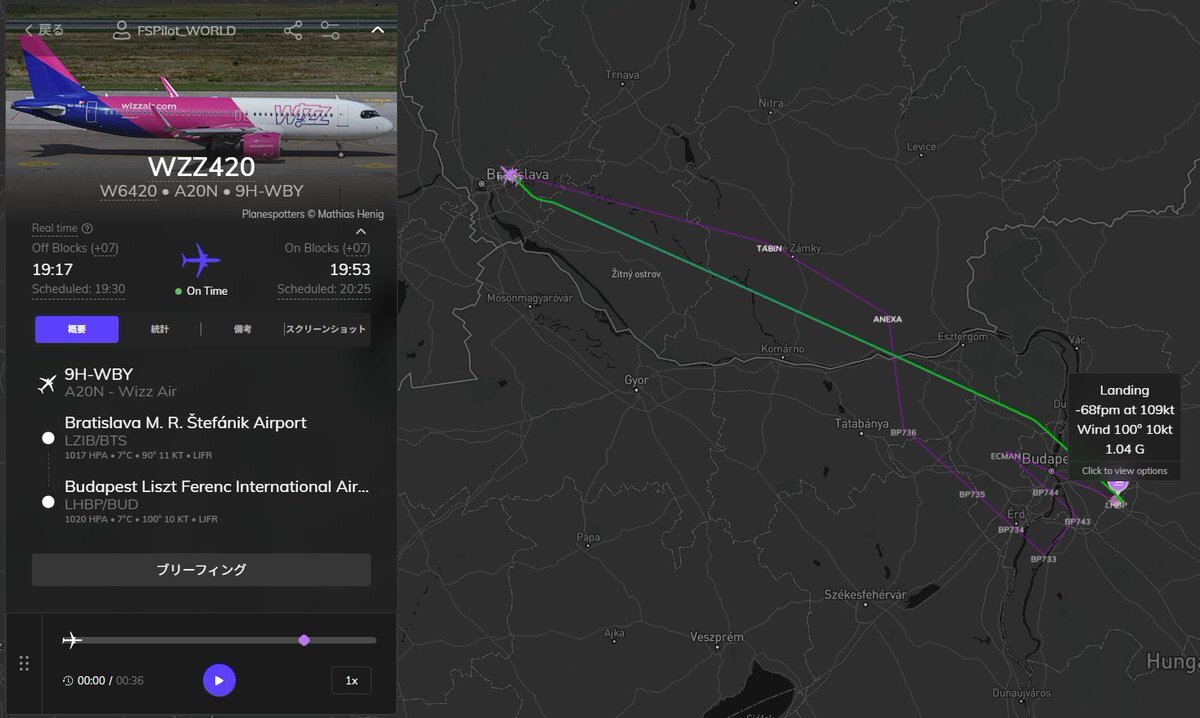Image resolution: width=1200 pixels, height=718 pixels.
Task: Click the FSPilot_WORLD user profile icon
Action: [122, 31]
